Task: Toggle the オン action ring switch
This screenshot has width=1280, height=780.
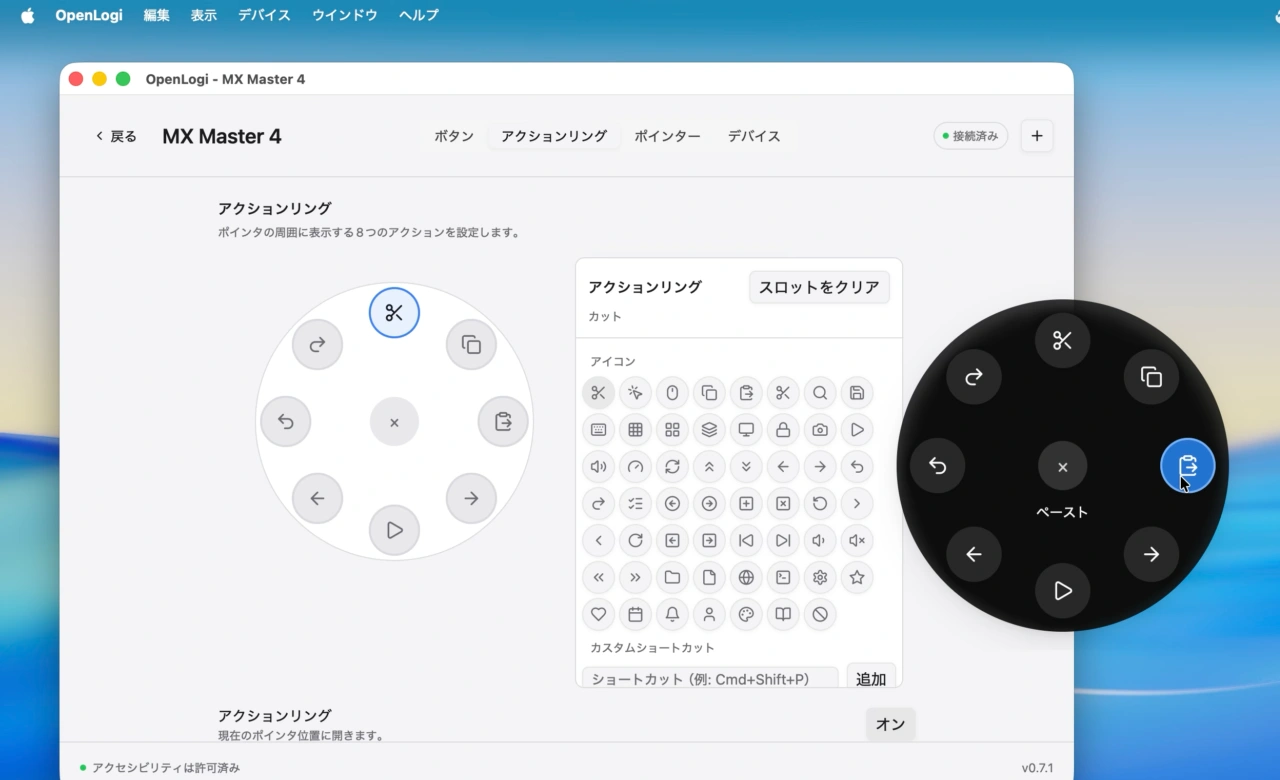Action: [890, 725]
